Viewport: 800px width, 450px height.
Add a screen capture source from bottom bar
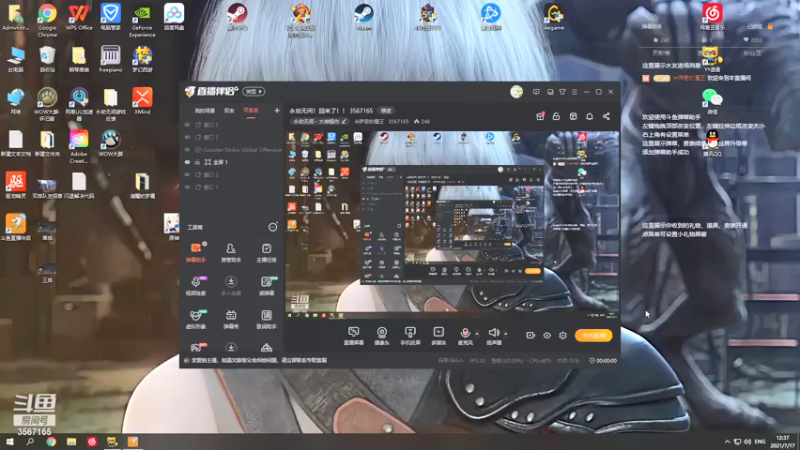click(353, 336)
